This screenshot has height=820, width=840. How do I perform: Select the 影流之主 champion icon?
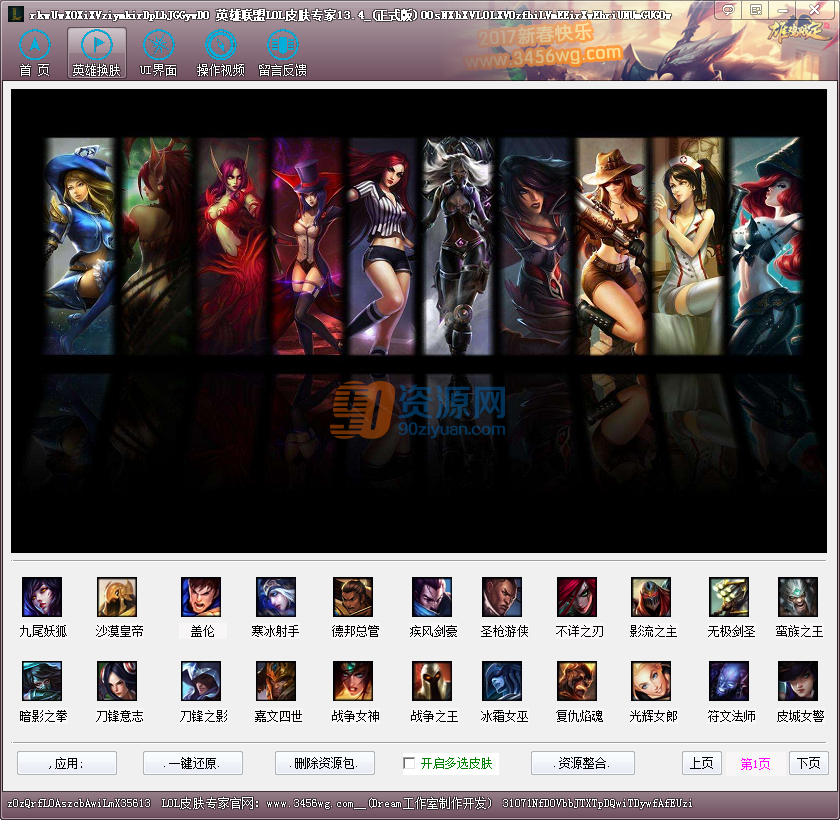pos(651,597)
